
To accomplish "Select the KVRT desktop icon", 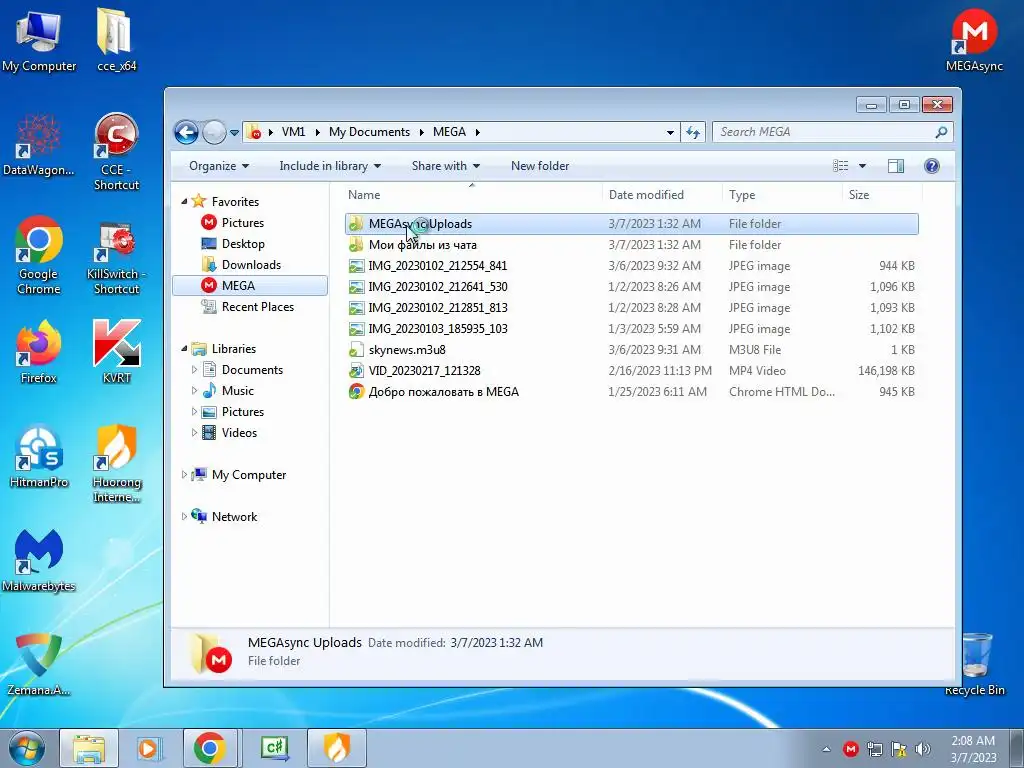I will [x=116, y=353].
